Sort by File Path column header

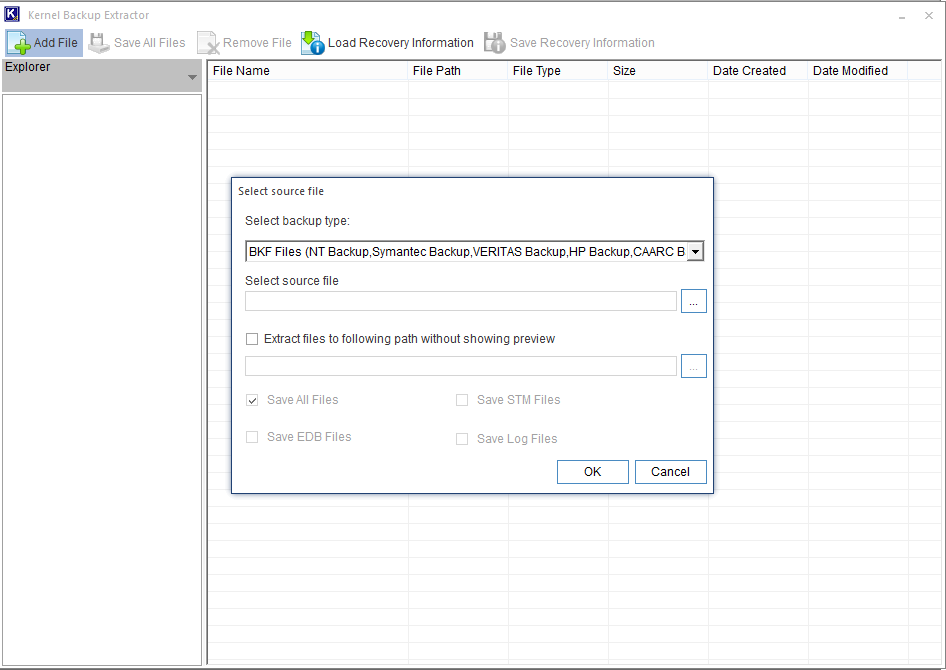[458, 71]
